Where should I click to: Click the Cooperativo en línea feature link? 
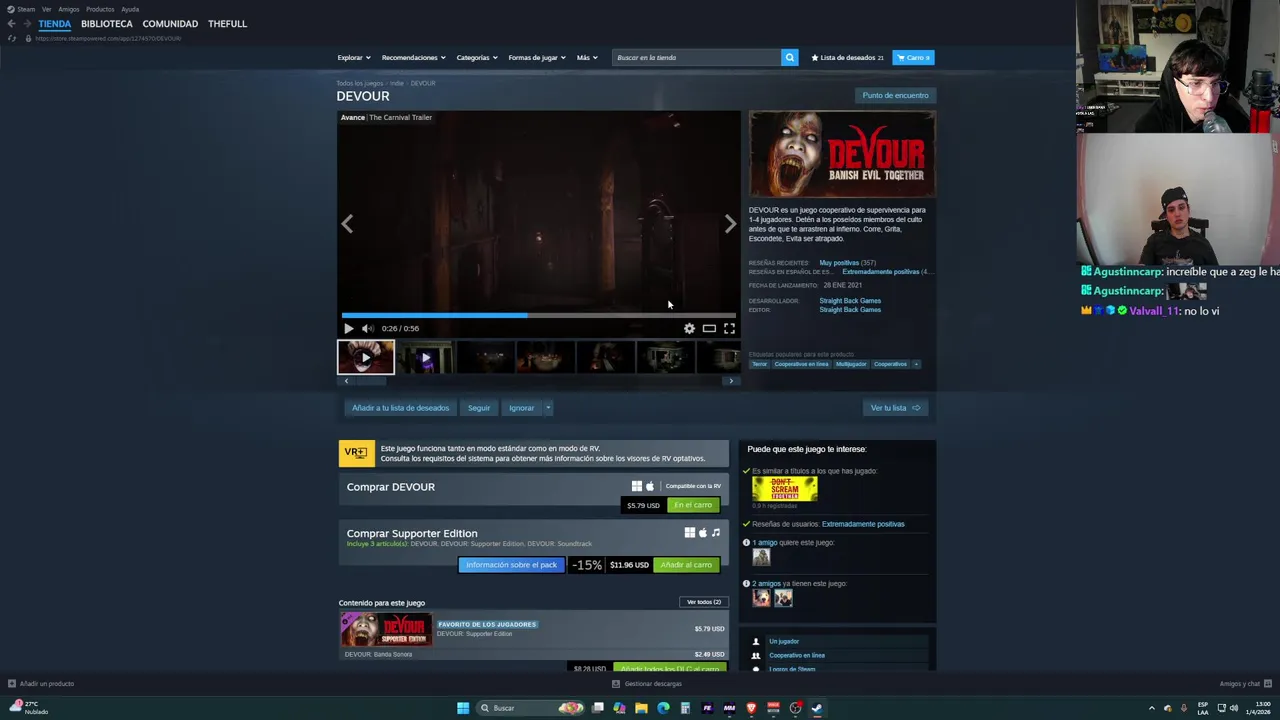pyautogui.click(x=797, y=655)
